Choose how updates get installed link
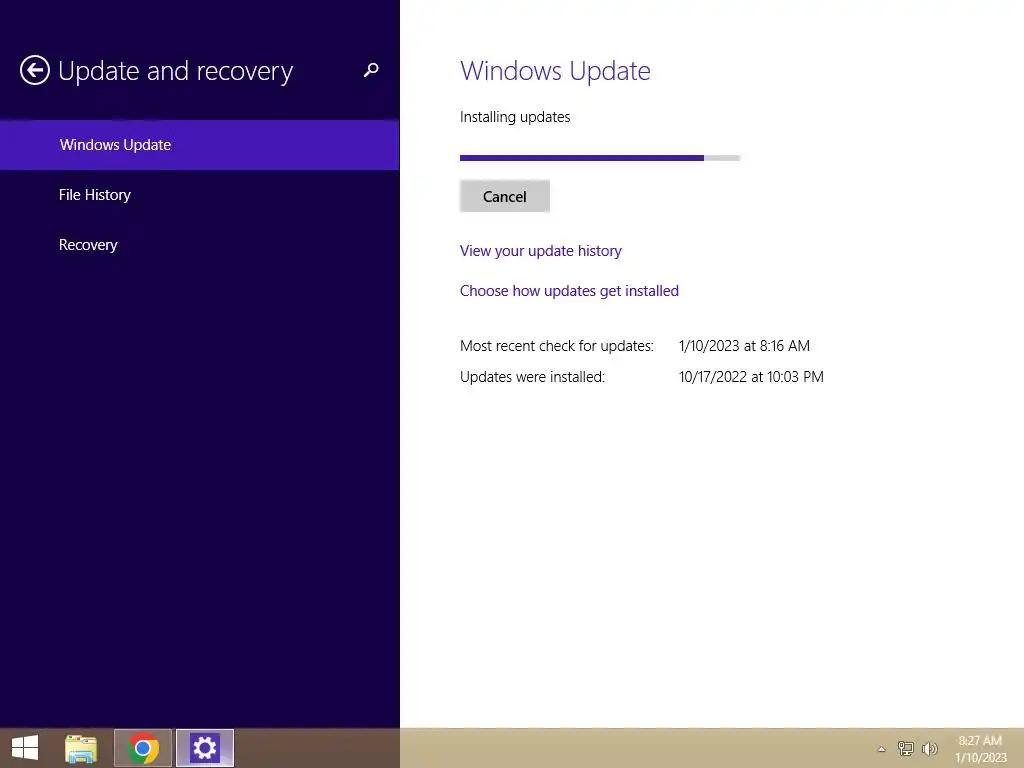Viewport: 1024px width, 768px height. pos(569,291)
